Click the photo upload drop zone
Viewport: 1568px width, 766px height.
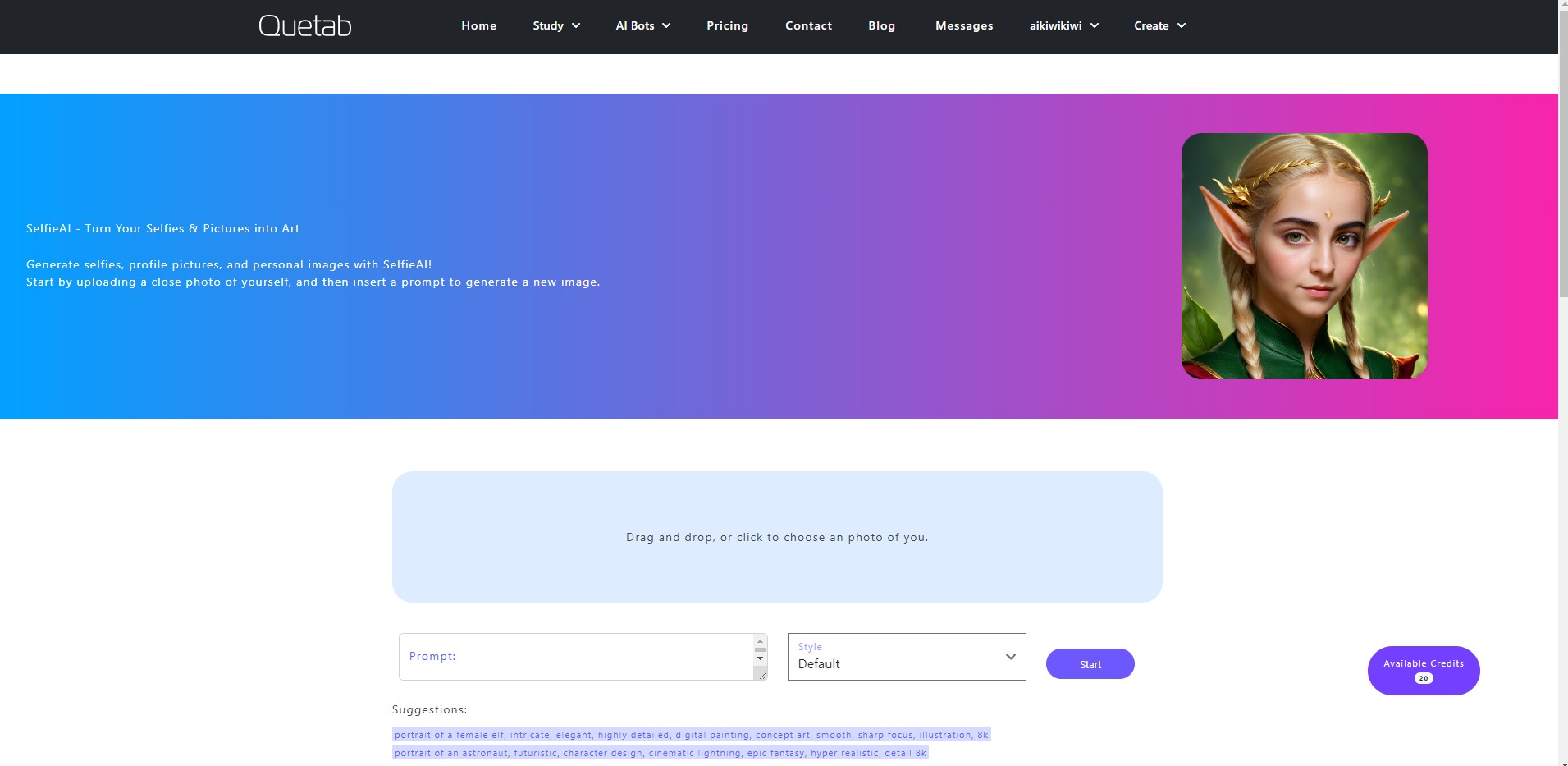click(x=777, y=537)
